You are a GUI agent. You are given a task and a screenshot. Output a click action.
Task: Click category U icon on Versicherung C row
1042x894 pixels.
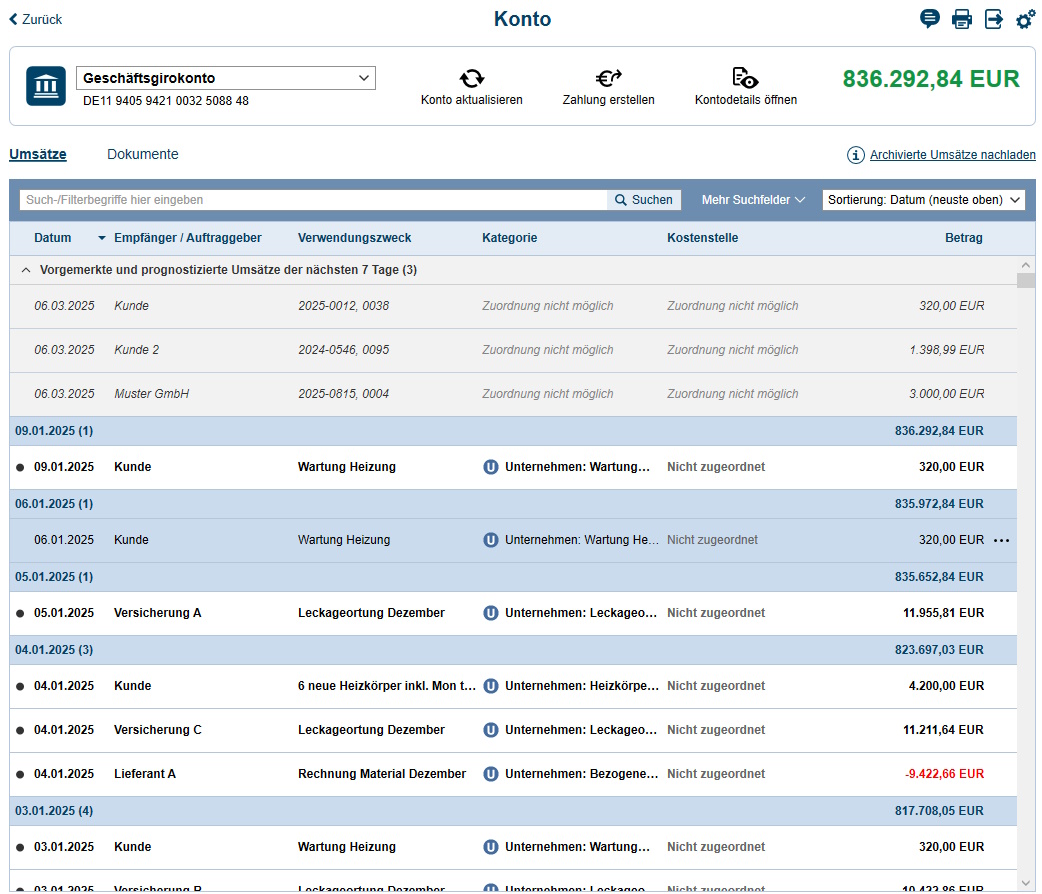[490, 730]
